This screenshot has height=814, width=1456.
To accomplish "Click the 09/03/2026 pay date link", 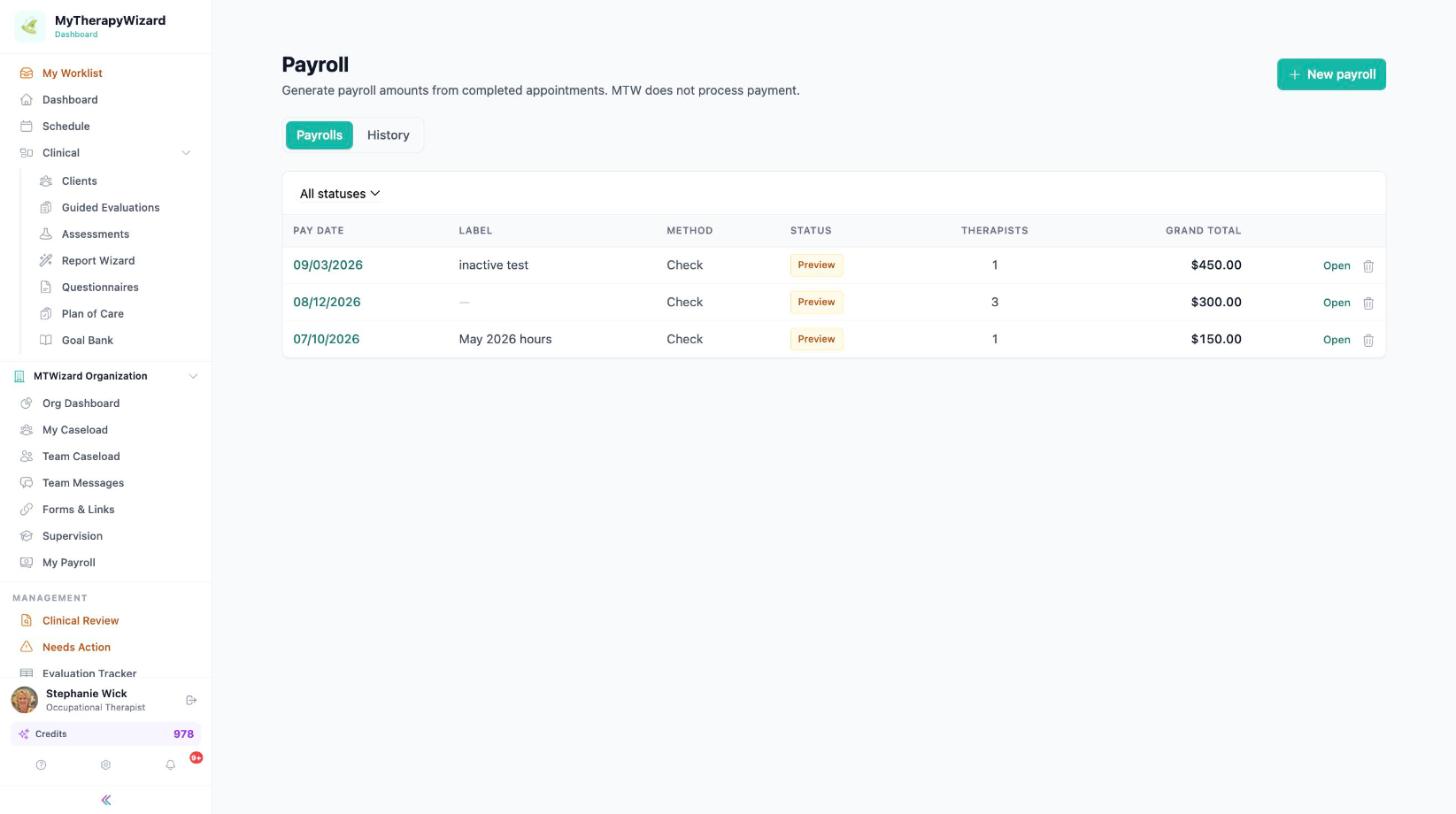I will (x=328, y=265).
